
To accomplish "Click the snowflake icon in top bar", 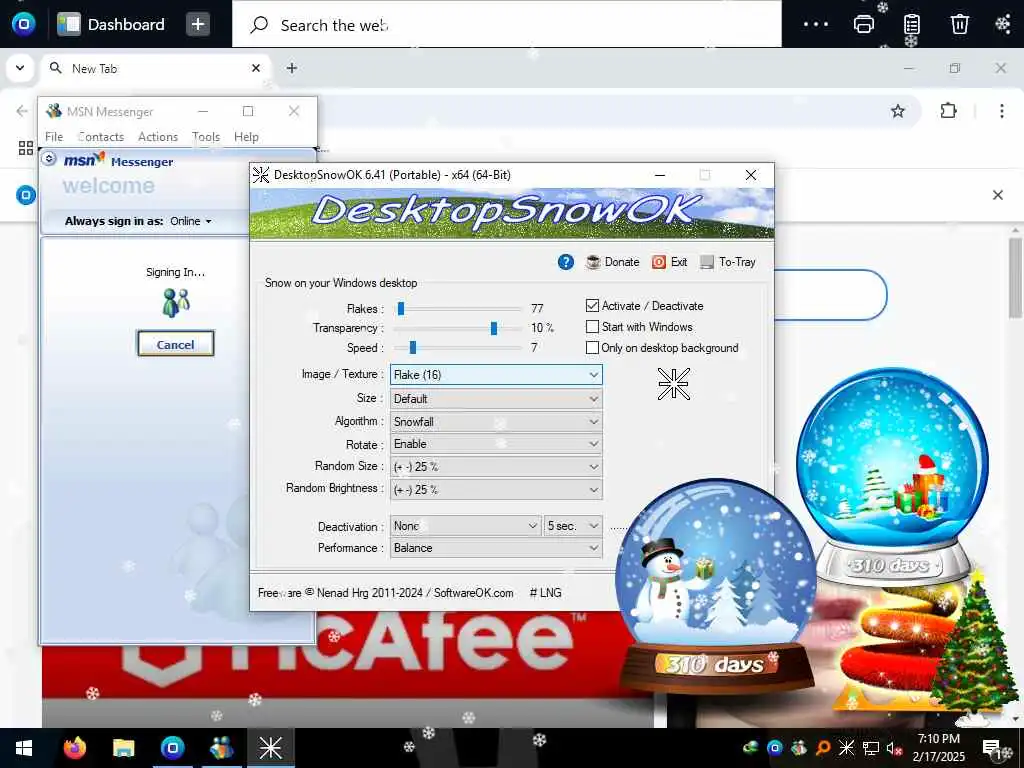I will pos(1002,25).
